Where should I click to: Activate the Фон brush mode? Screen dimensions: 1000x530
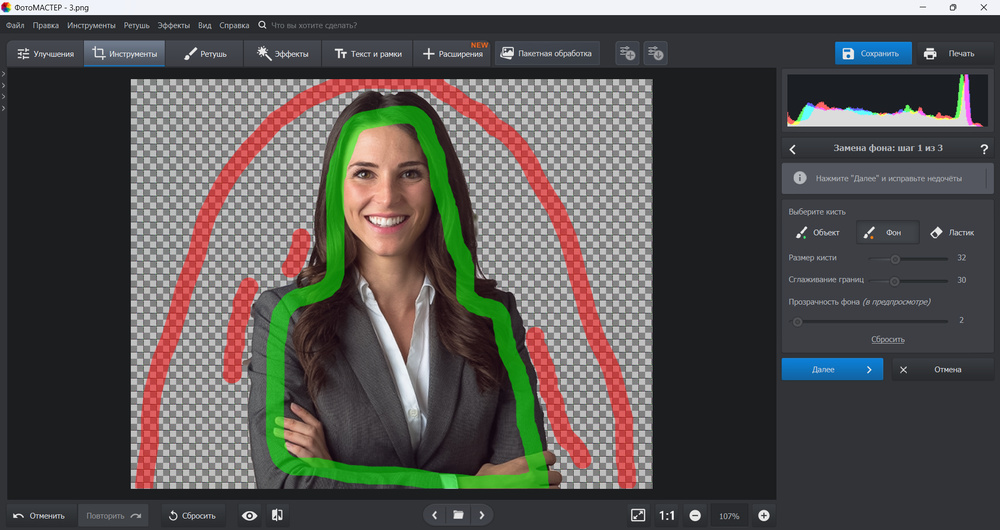coord(885,233)
